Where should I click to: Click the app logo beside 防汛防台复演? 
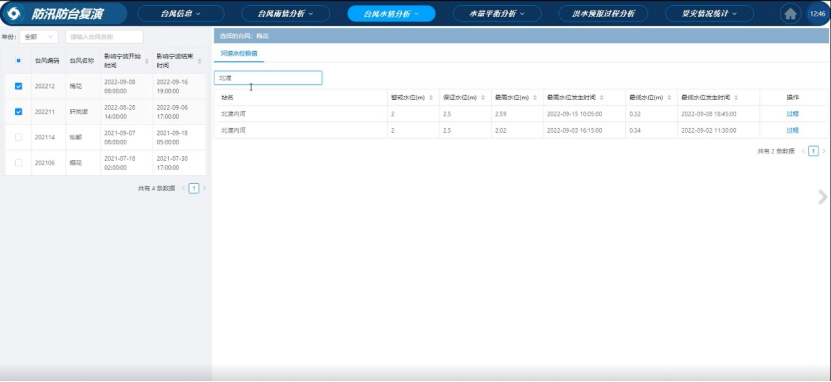point(14,14)
